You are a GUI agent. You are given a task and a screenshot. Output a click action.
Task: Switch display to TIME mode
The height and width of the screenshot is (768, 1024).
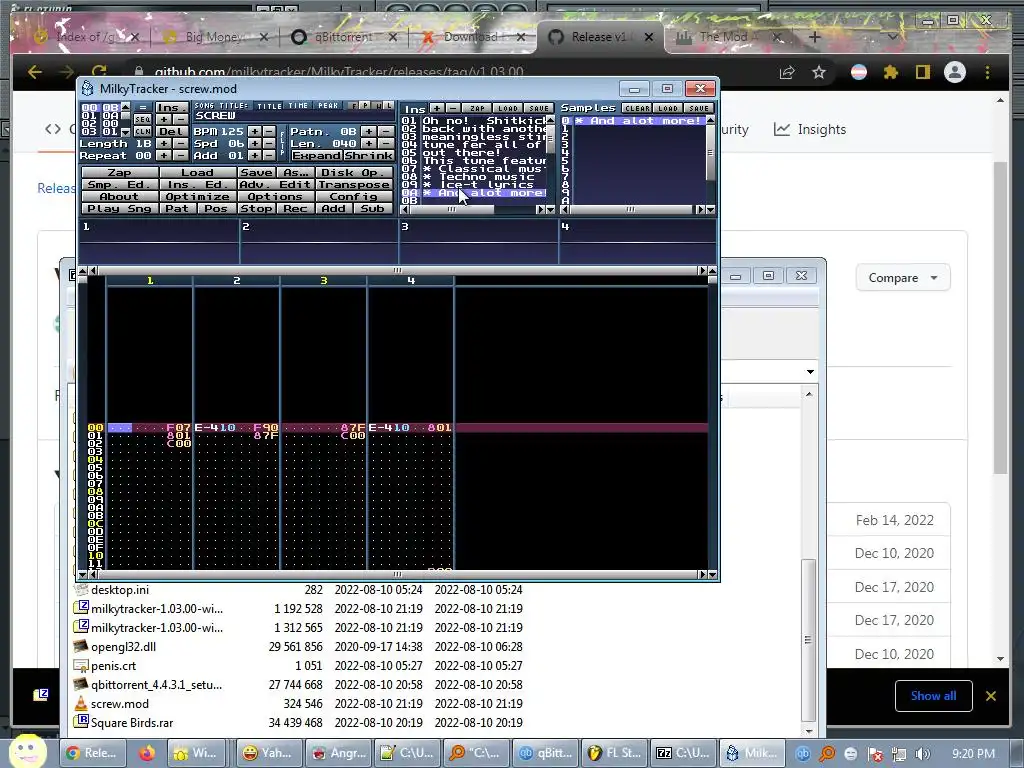(x=298, y=106)
